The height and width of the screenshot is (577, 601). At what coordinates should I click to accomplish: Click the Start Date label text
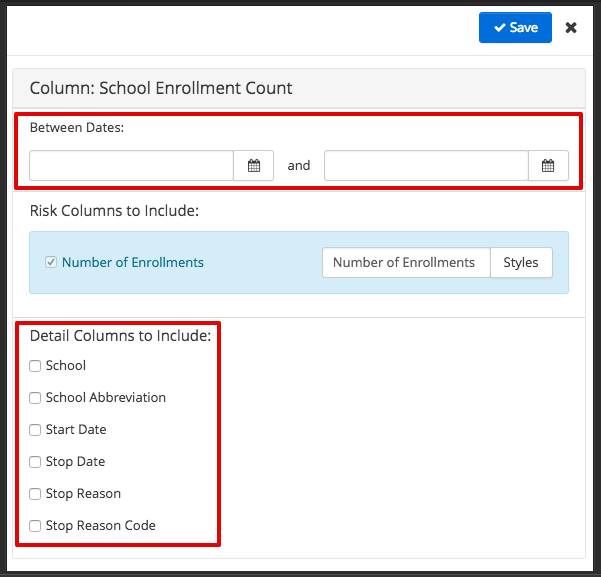(x=76, y=430)
